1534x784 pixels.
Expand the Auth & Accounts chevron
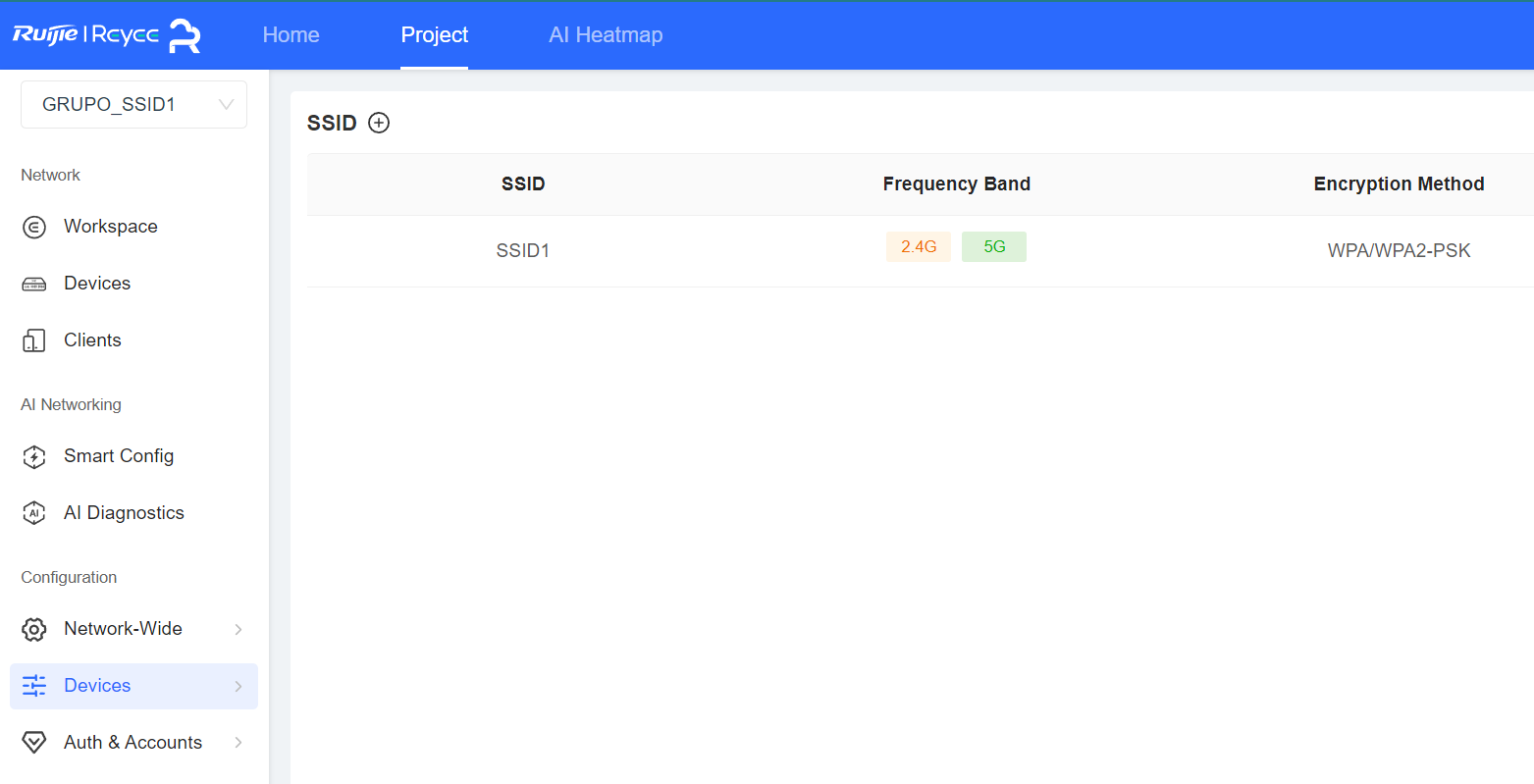[238, 743]
